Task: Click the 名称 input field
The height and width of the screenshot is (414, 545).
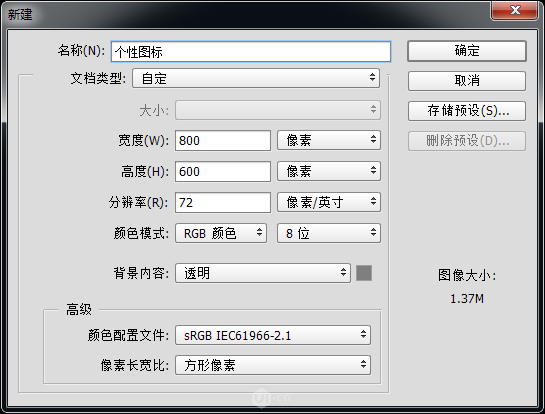Action: (x=251, y=52)
